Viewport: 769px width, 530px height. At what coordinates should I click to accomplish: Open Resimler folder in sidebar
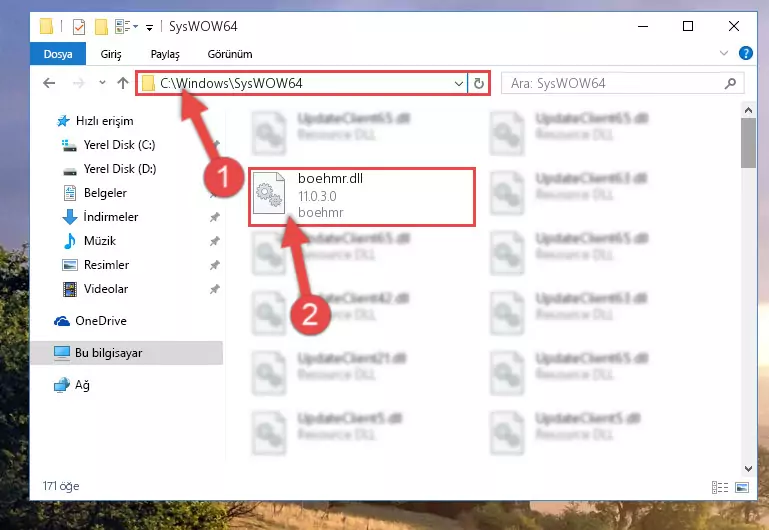pos(106,265)
